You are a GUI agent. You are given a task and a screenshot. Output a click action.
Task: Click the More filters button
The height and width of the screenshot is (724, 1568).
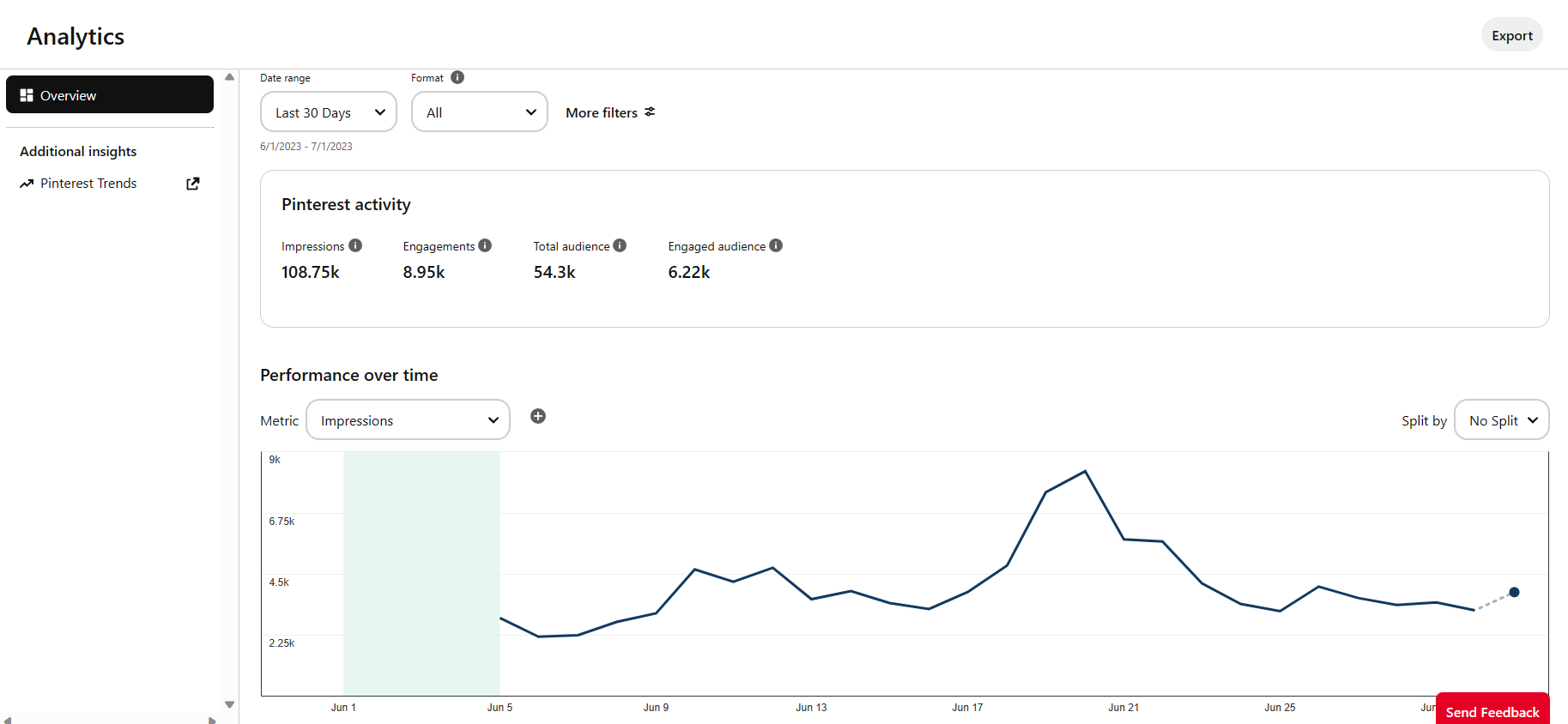pos(602,112)
